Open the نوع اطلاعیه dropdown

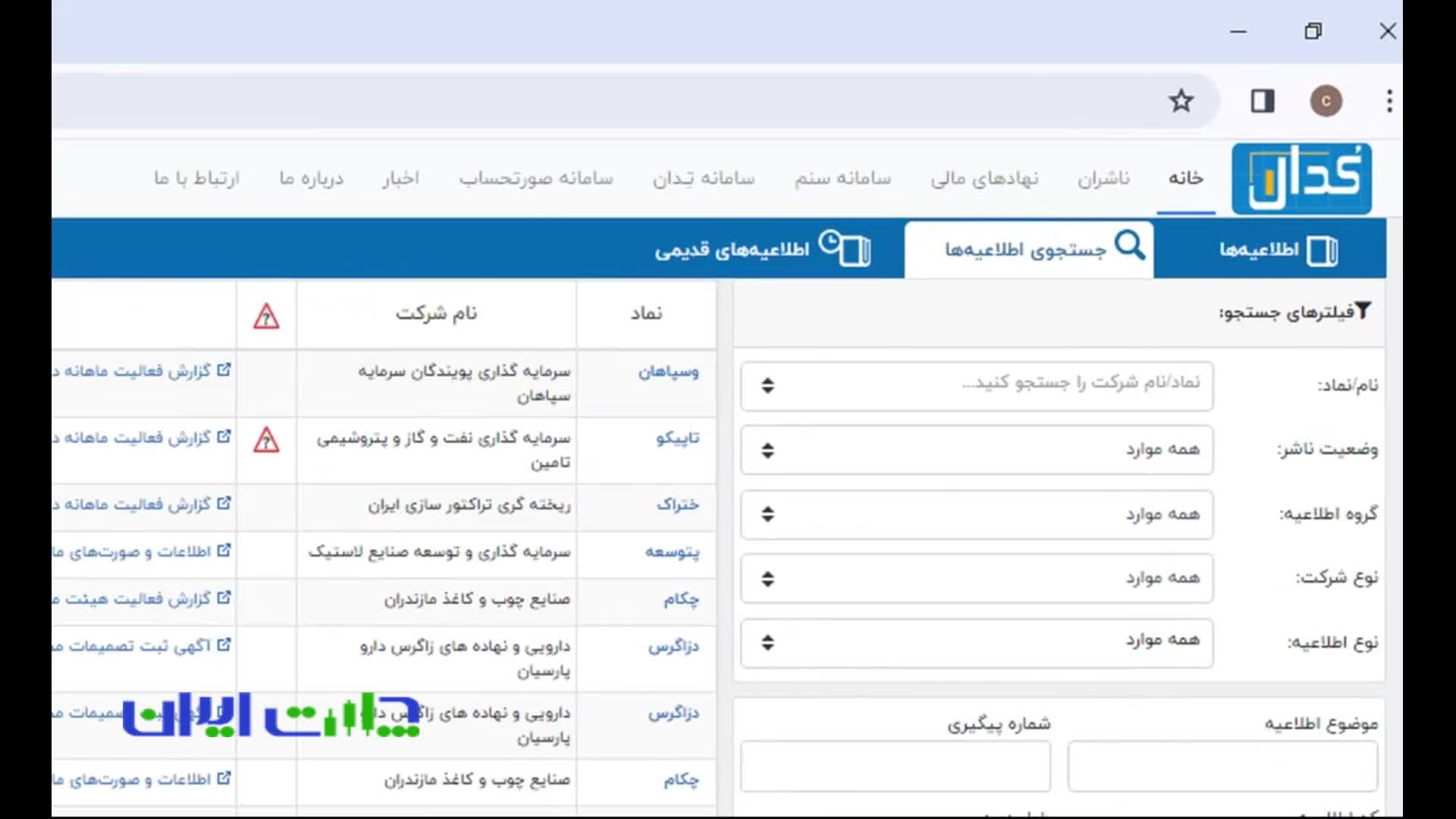975,642
